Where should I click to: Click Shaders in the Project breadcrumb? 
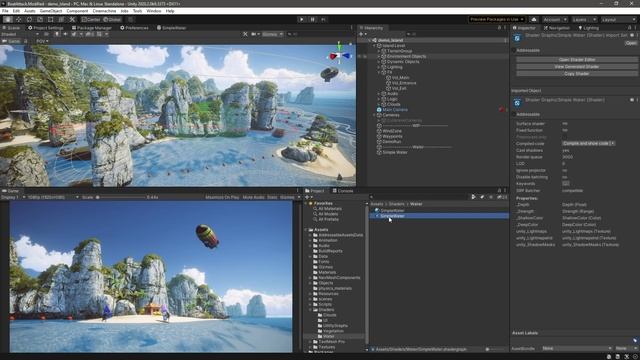396,204
